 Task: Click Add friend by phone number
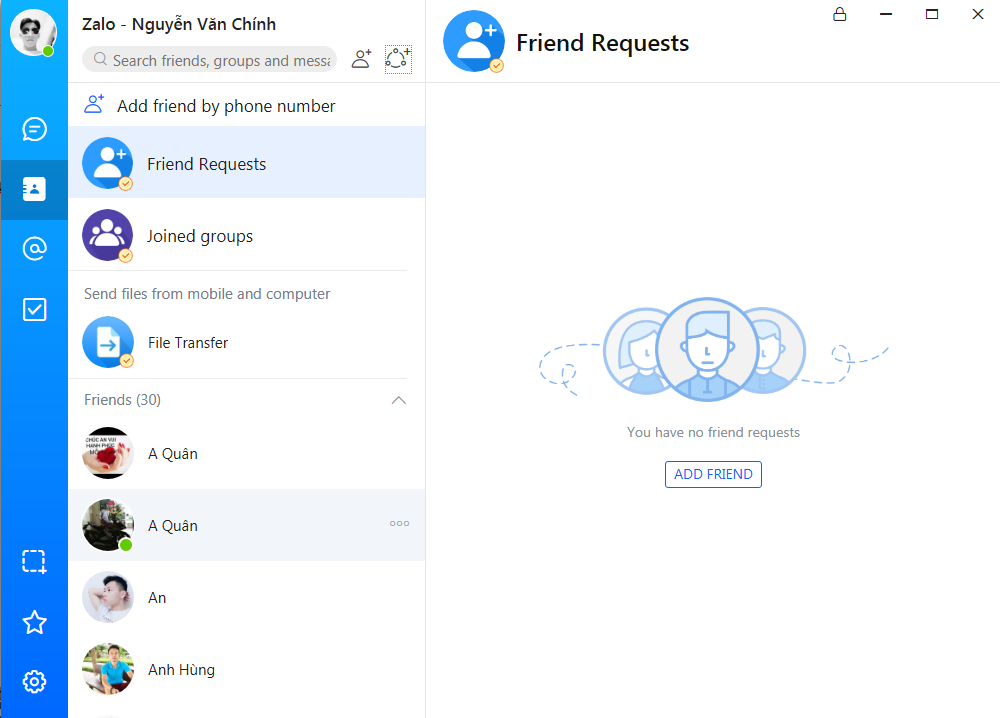225,106
